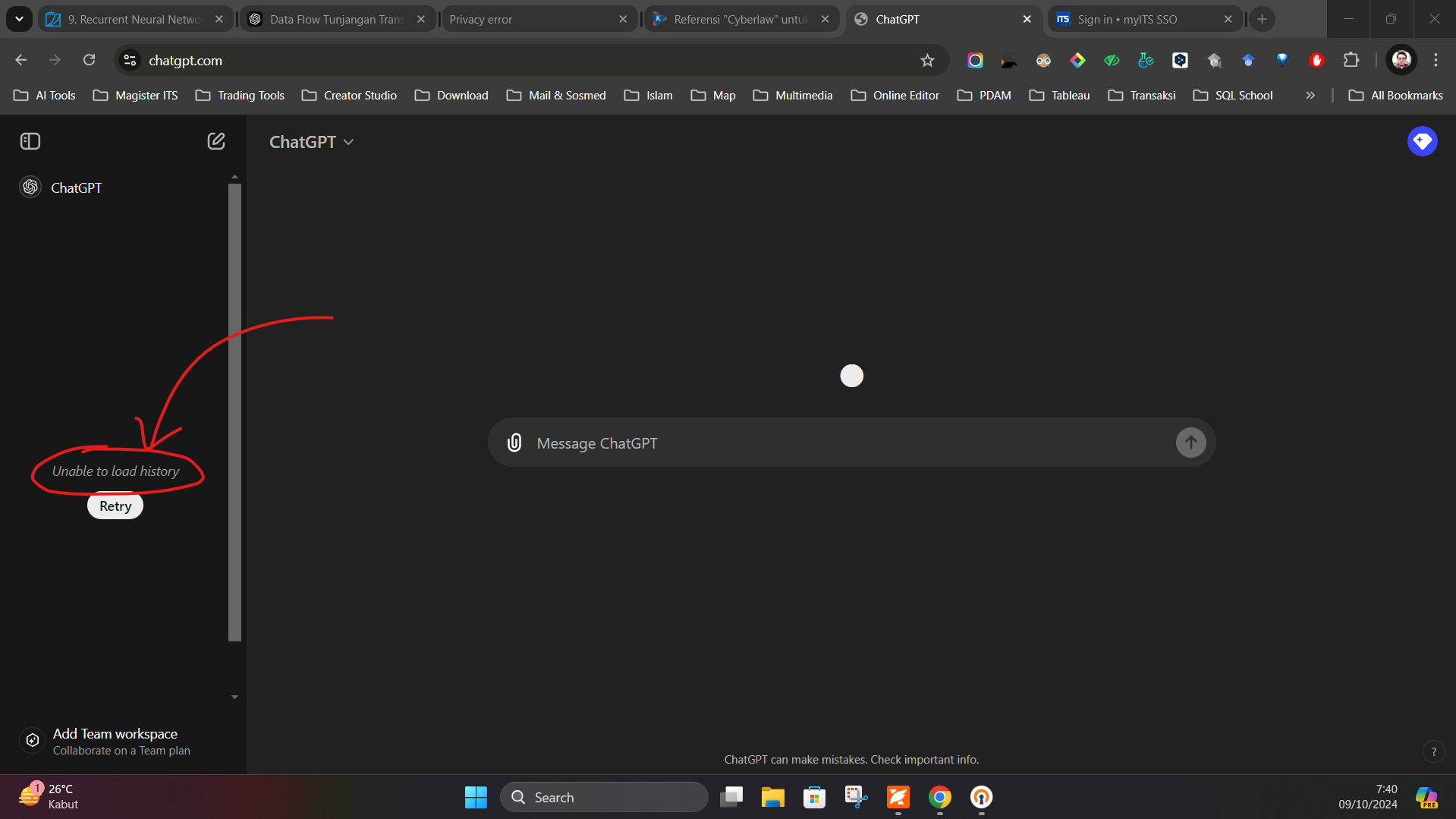Click the sidebar history scrollbar
This screenshot has height=819, width=1456.
click(234, 412)
